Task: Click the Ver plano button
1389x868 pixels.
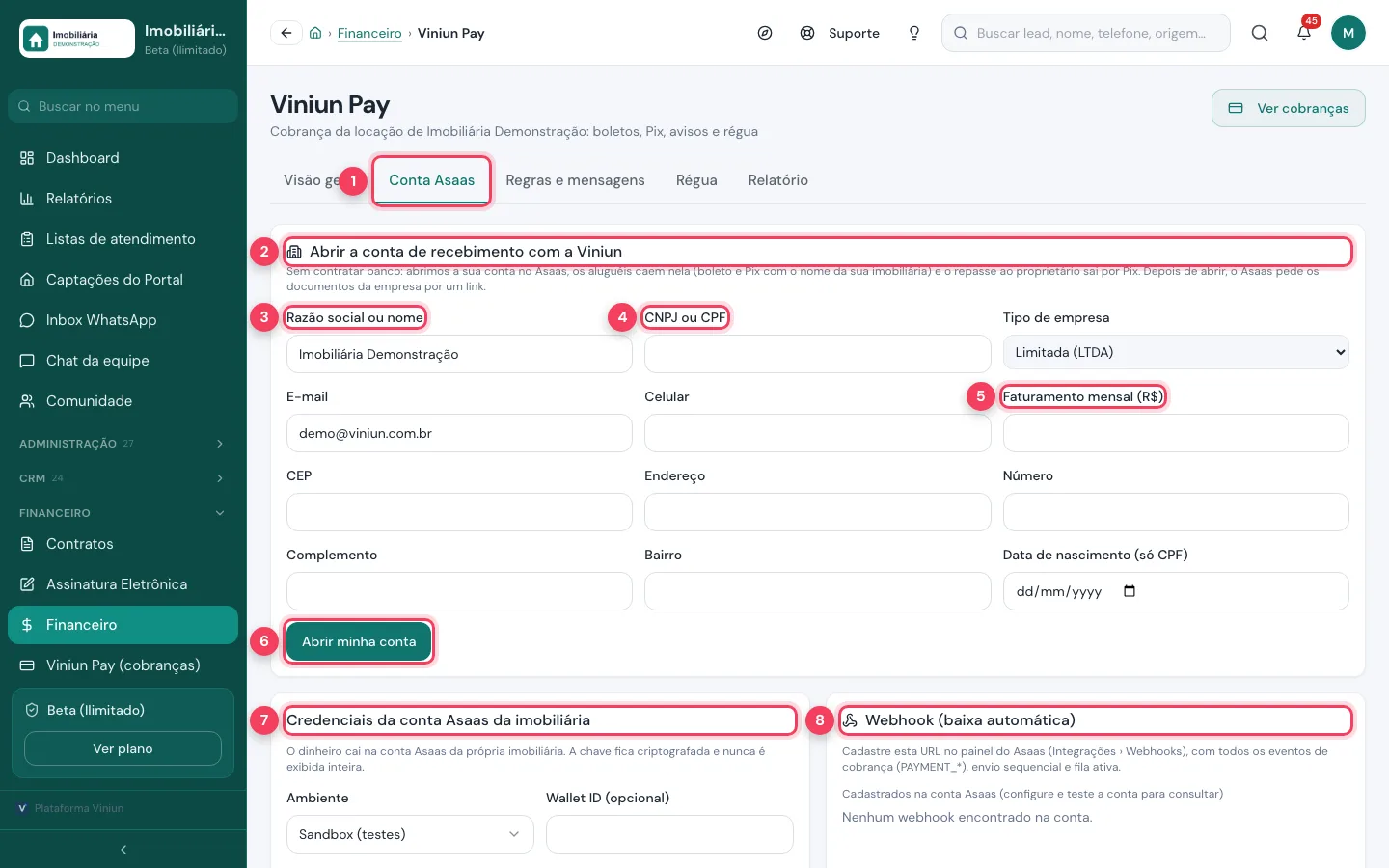Action: [123, 748]
